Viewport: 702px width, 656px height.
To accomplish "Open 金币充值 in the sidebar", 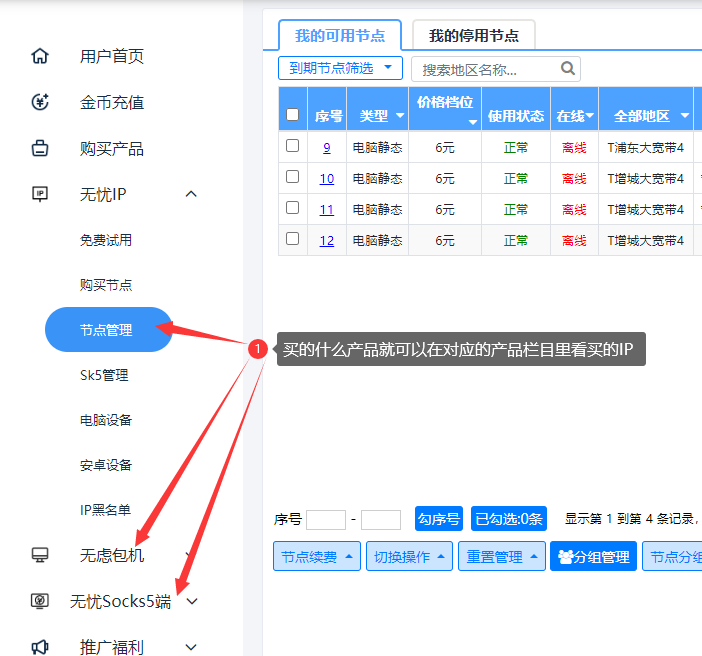I will coord(112,103).
